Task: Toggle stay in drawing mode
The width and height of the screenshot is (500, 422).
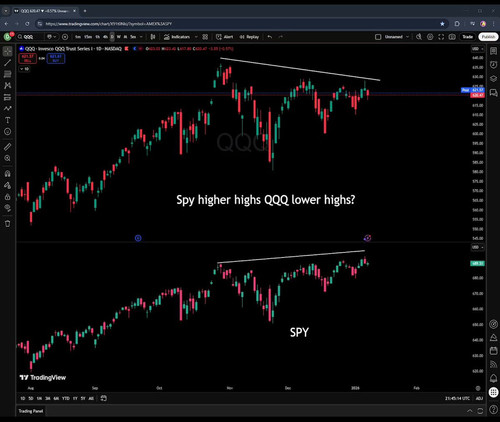Action: click(x=7, y=185)
